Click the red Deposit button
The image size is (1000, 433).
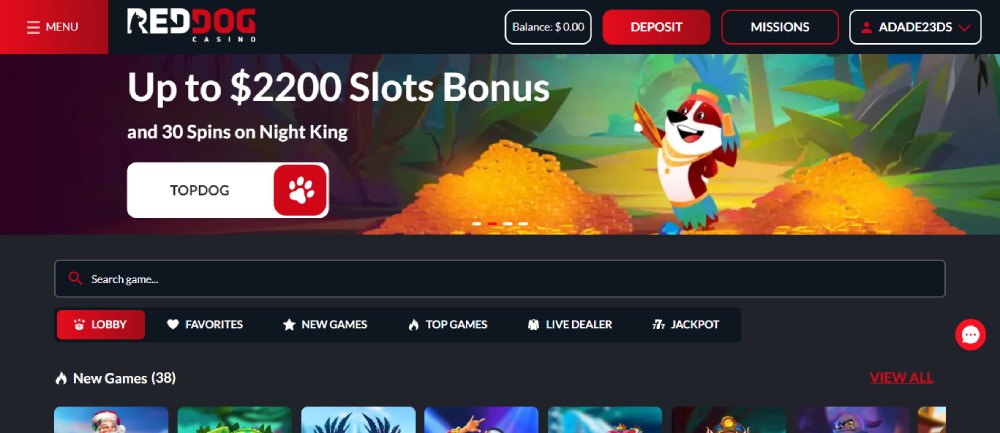coord(656,27)
